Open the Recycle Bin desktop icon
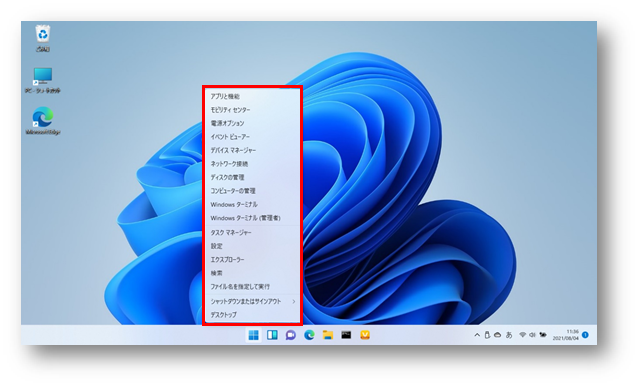The width and height of the screenshot is (639, 387). (x=43, y=38)
